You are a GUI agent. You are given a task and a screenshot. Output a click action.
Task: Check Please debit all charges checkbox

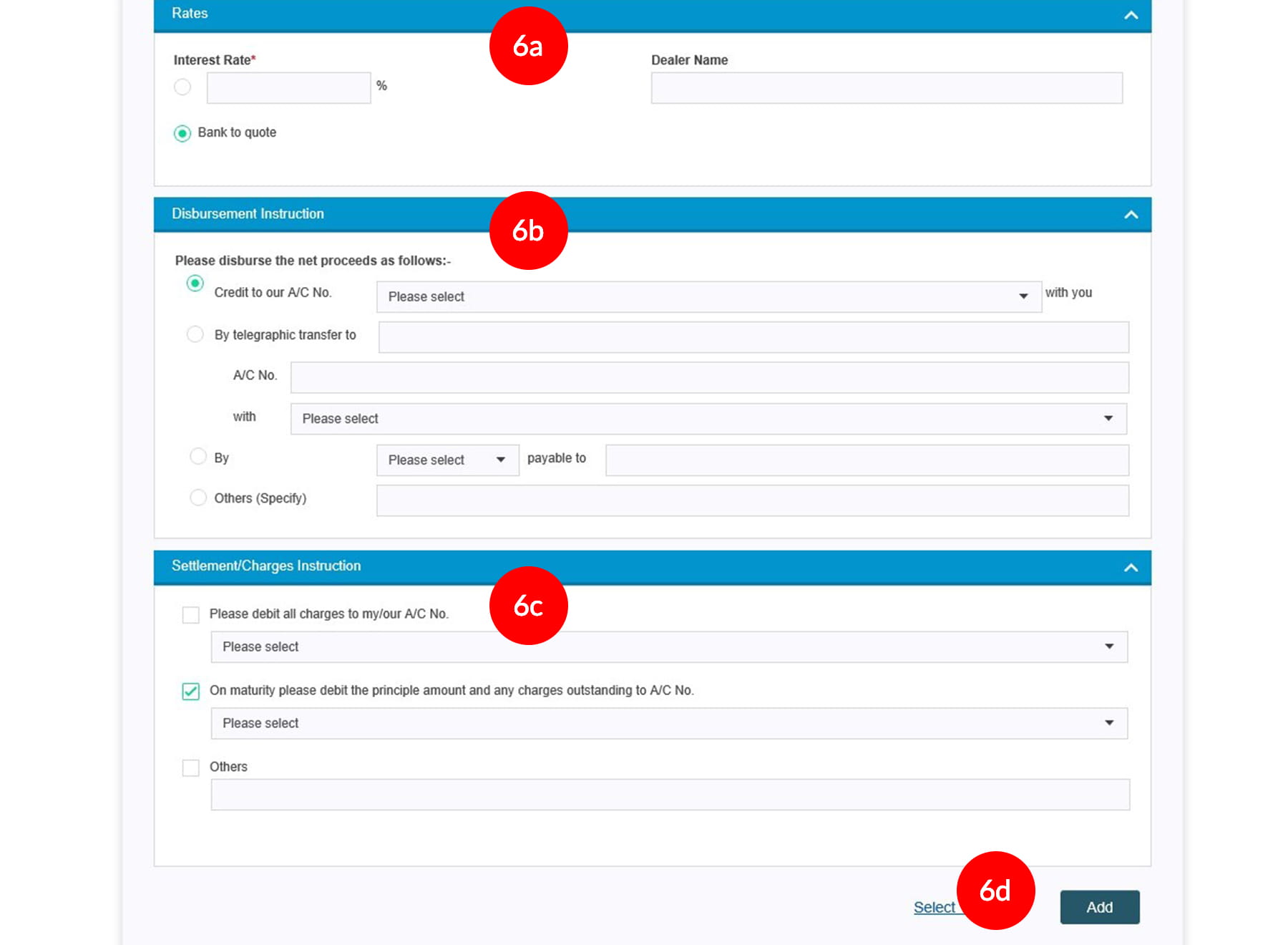[x=190, y=615]
